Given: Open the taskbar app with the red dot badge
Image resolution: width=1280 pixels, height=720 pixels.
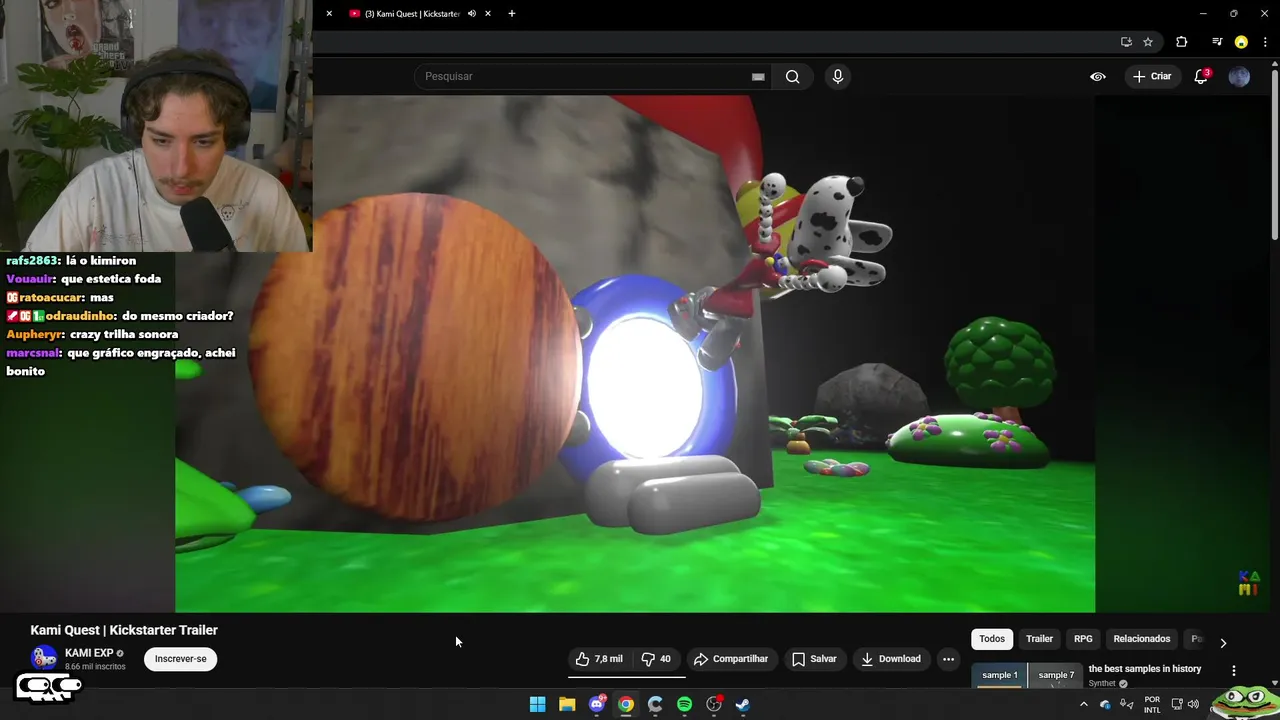Looking at the screenshot, I should coord(714,704).
